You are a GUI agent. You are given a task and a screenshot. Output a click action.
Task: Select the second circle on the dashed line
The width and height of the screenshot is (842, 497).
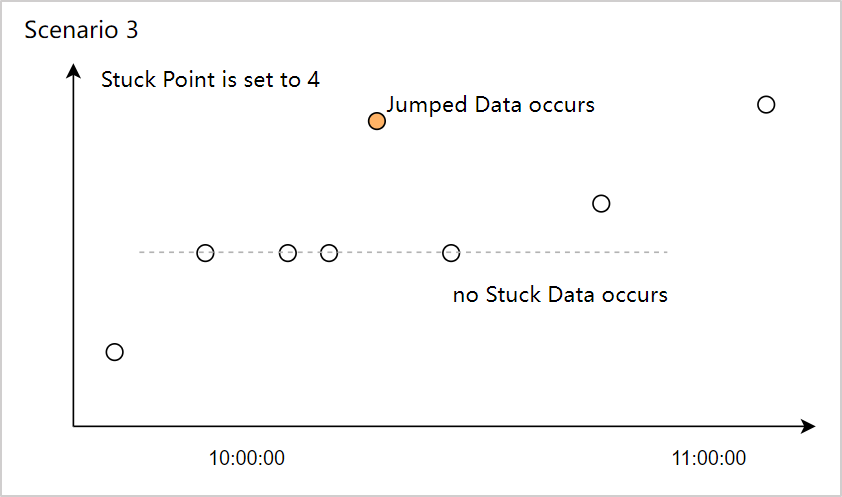pyautogui.click(x=288, y=252)
